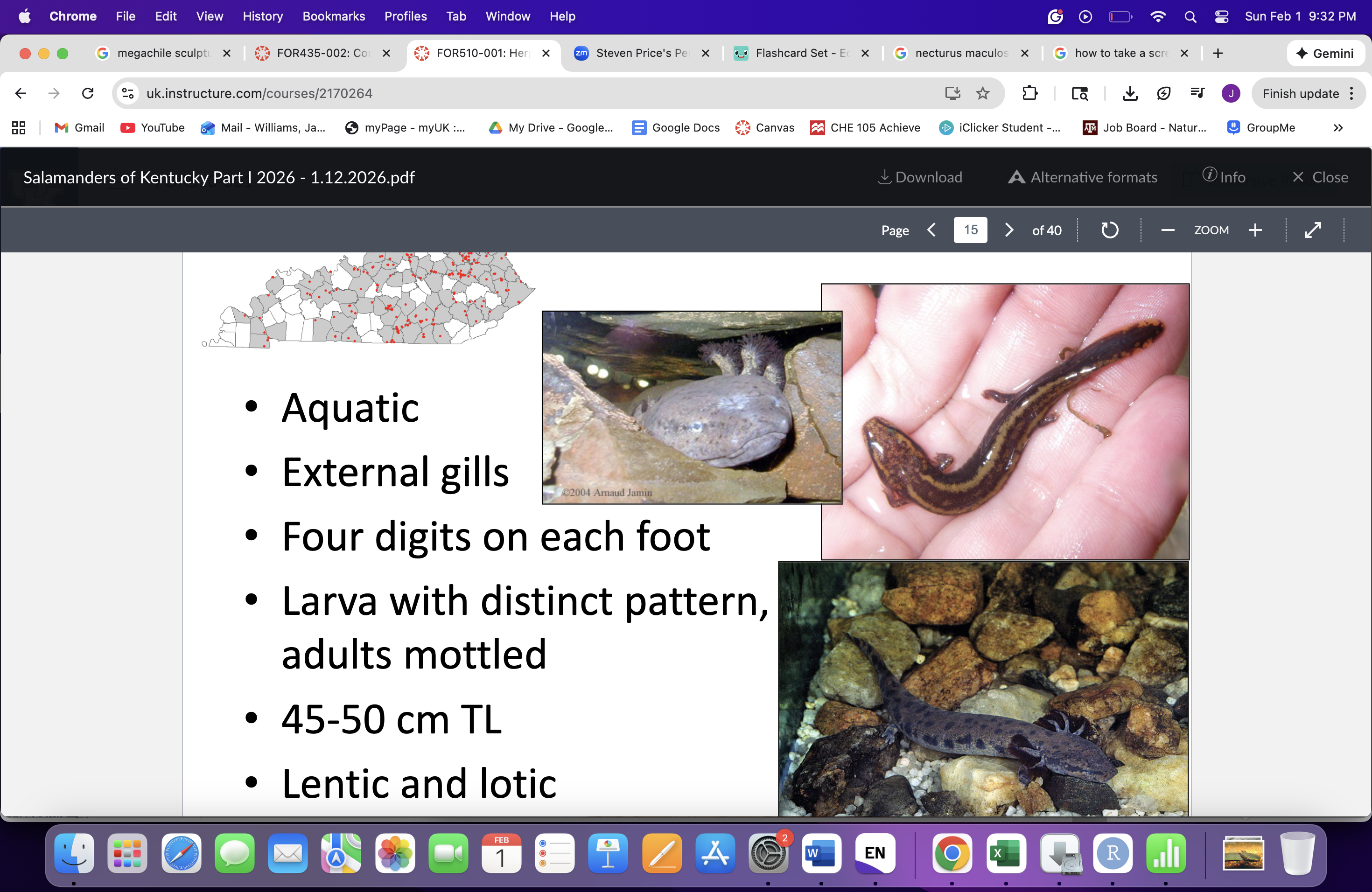Go to previous PDF page chevron
Image resolution: width=1372 pixels, height=892 pixels.
[931, 230]
